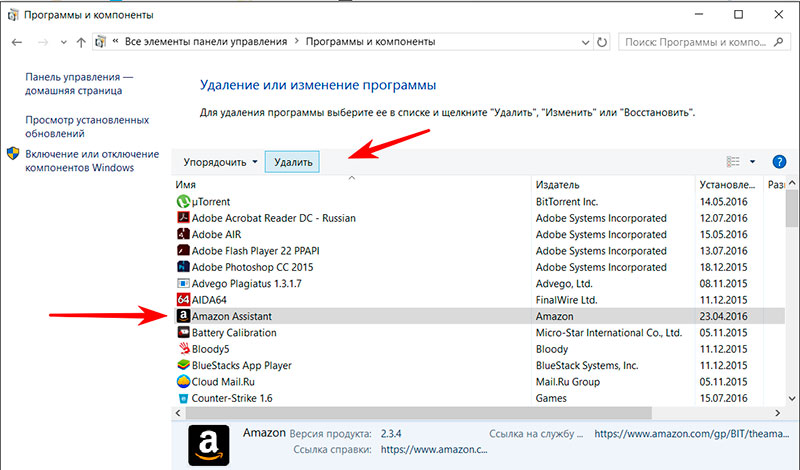
Task: Select the Mail.Ru Group publisher cell
Action: (x=568, y=381)
